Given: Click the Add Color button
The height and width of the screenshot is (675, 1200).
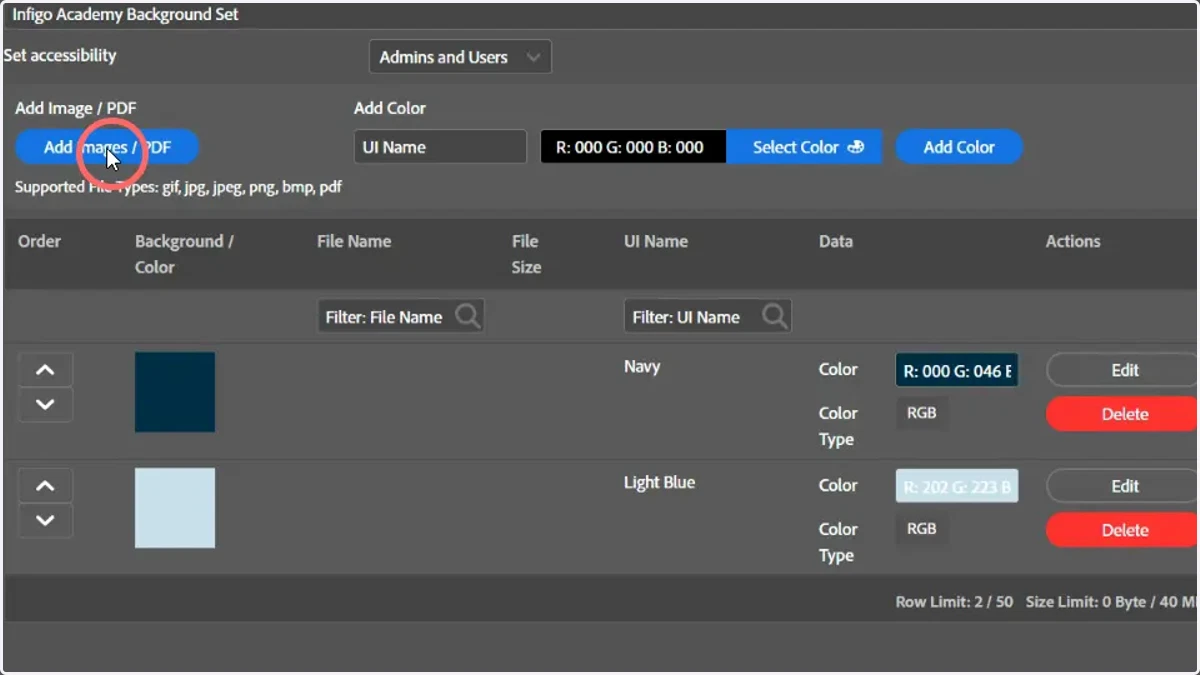Looking at the screenshot, I should [959, 147].
